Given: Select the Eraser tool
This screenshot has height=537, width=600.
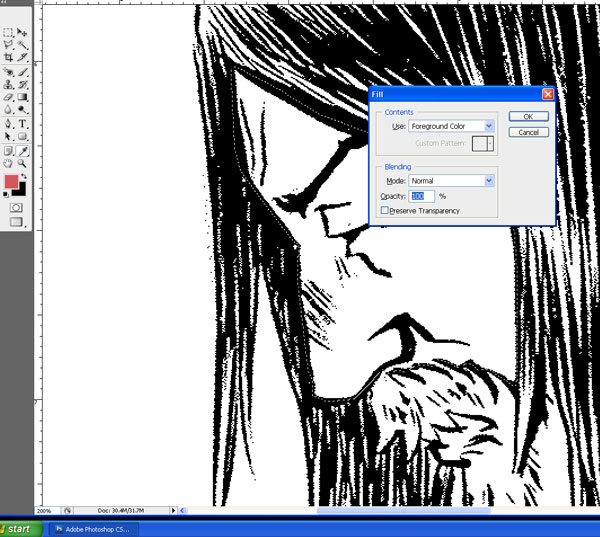Looking at the screenshot, I should 9,98.
